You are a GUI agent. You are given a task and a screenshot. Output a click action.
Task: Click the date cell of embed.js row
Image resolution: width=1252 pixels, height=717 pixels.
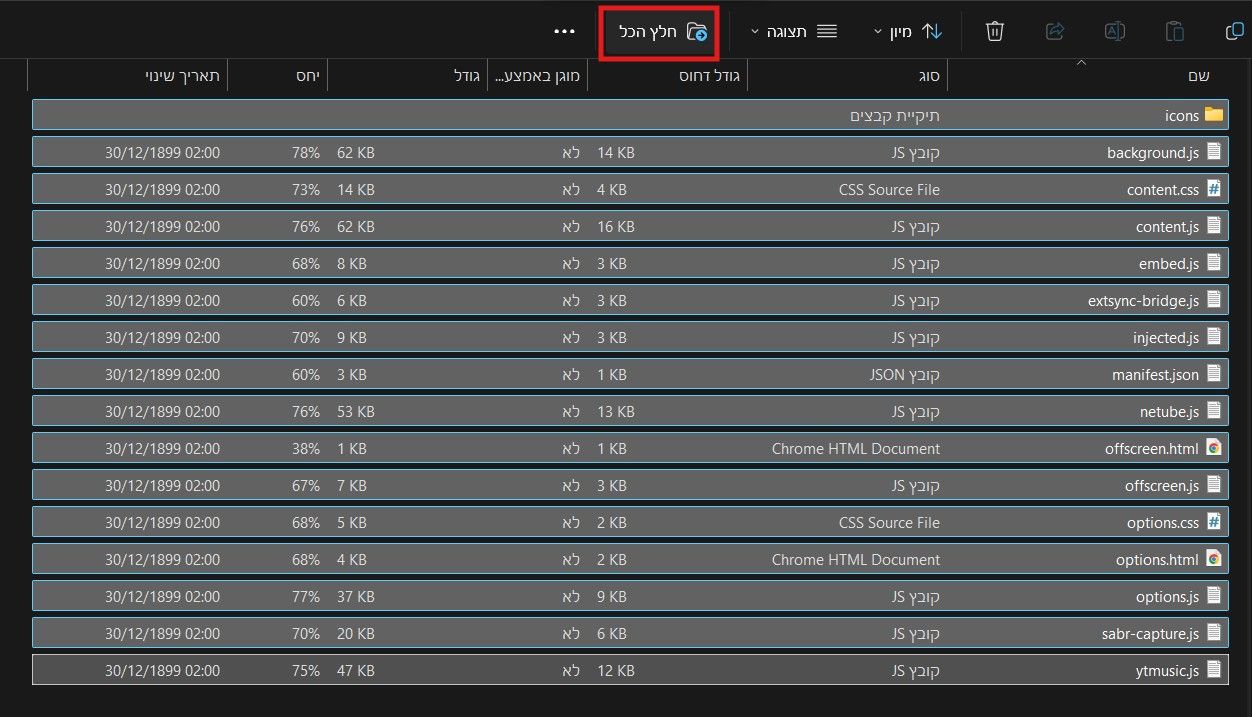(x=162, y=264)
